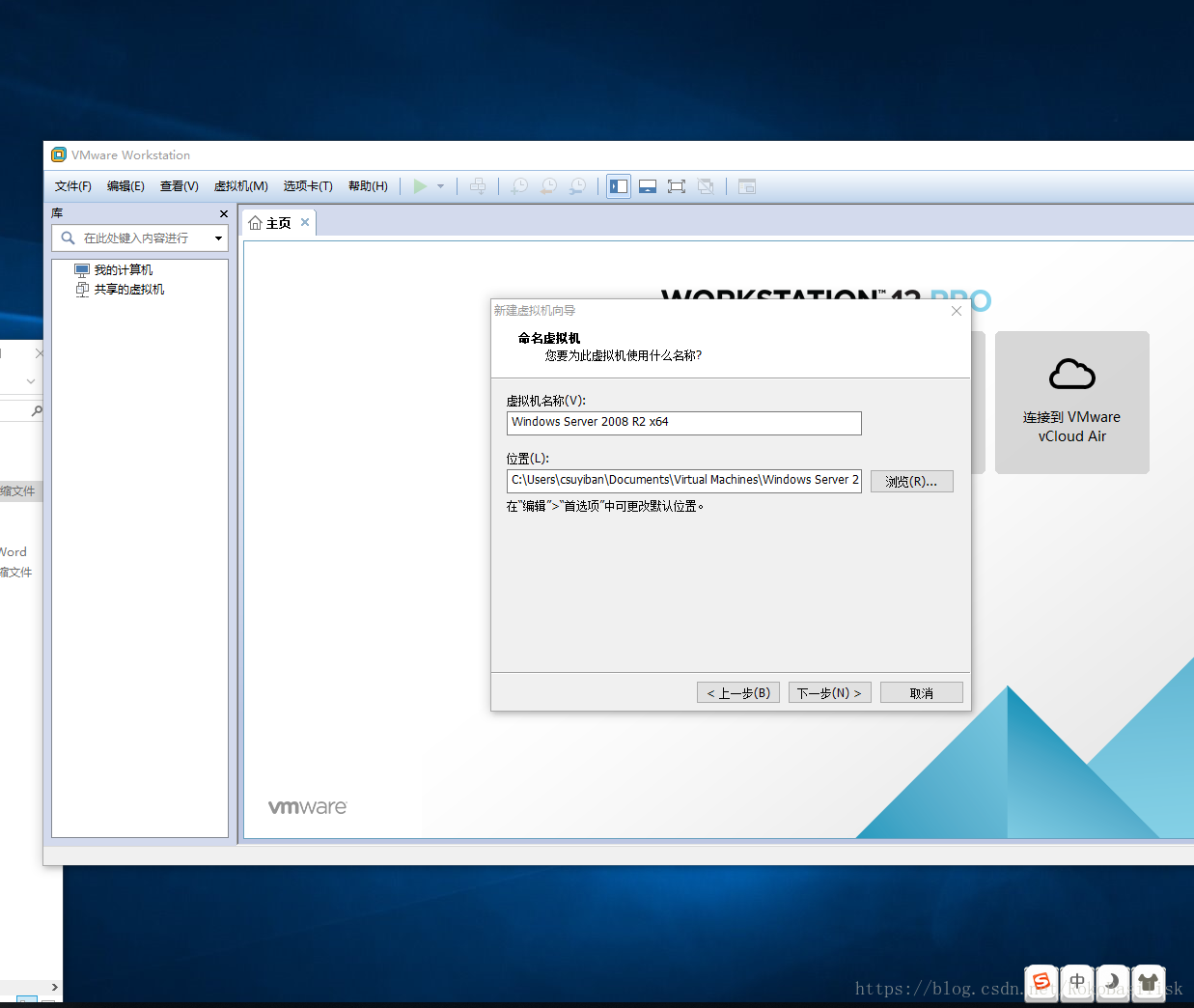Close the 库 library panel
Image resolution: width=1194 pixels, height=1008 pixels.
(224, 213)
